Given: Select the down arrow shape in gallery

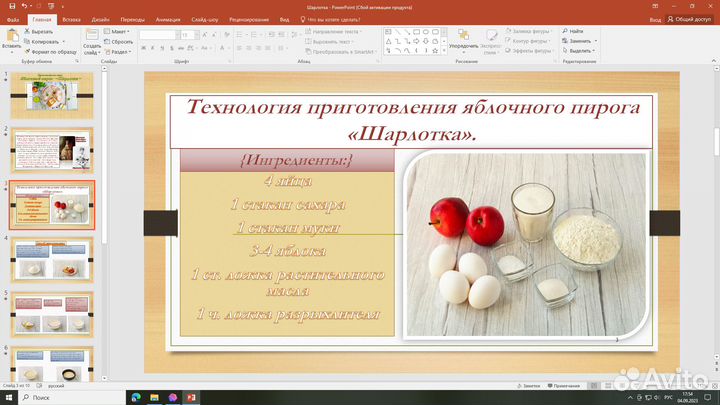Looking at the screenshot, I should tap(426, 41).
